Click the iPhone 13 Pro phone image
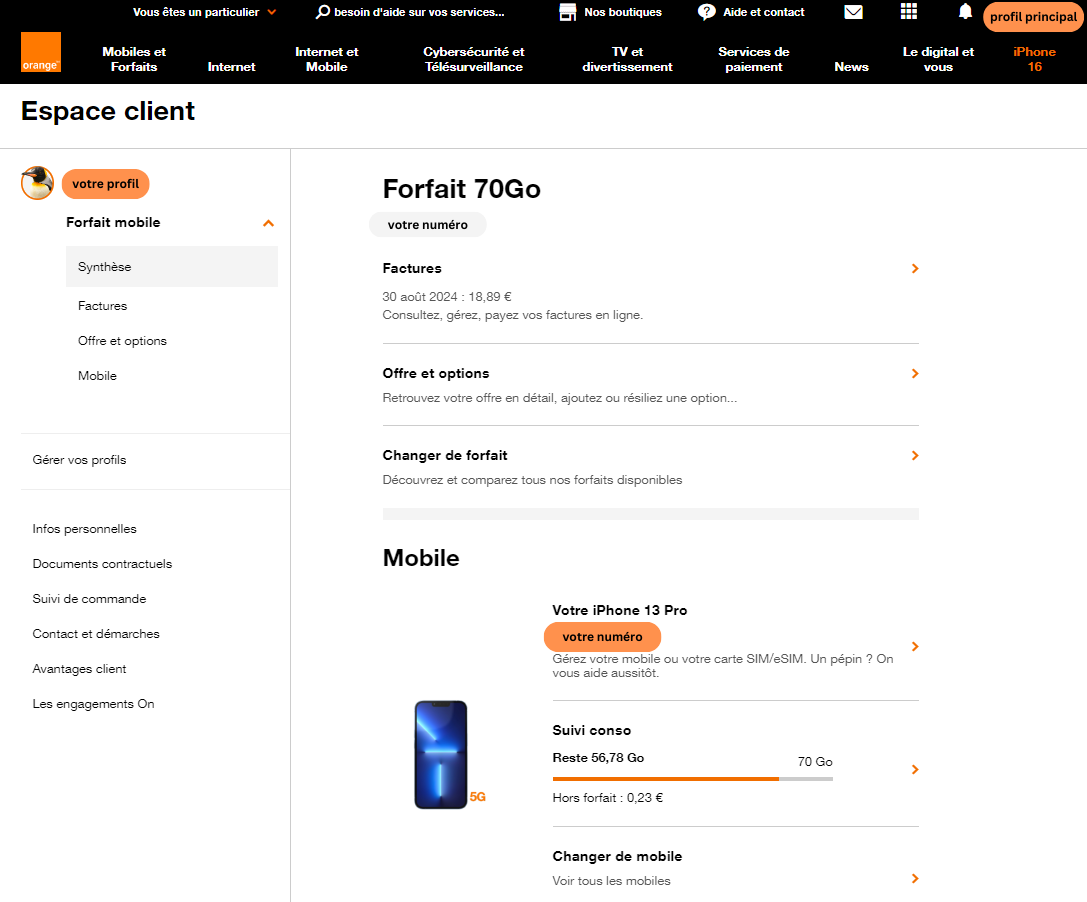Screen dimensions: 1087x902 coord(440,755)
